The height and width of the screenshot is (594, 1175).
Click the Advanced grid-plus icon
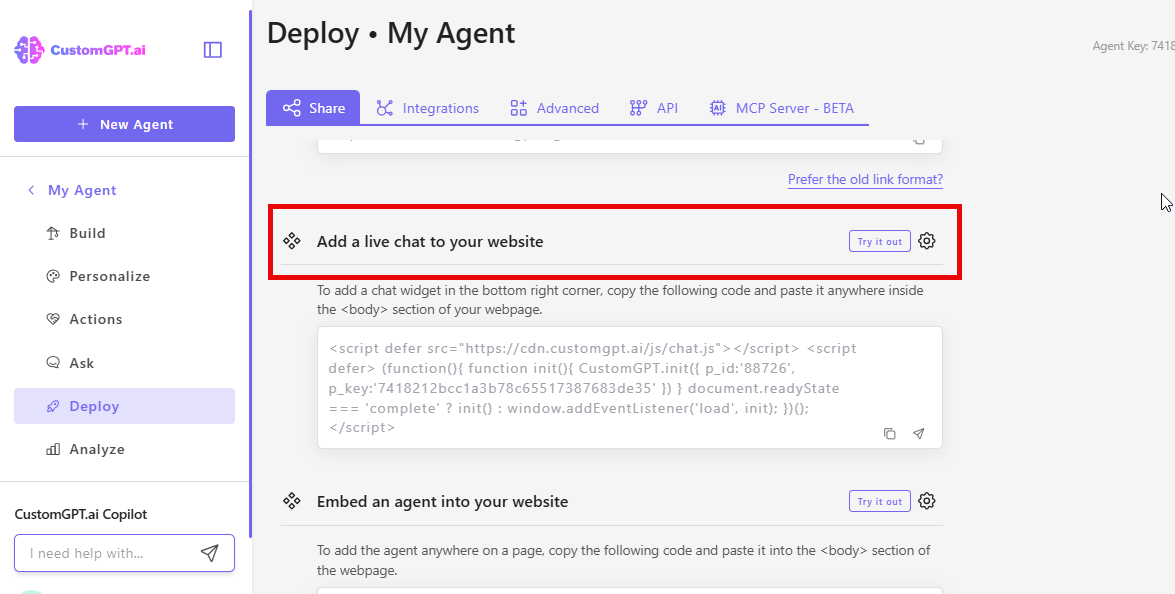[519, 108]
